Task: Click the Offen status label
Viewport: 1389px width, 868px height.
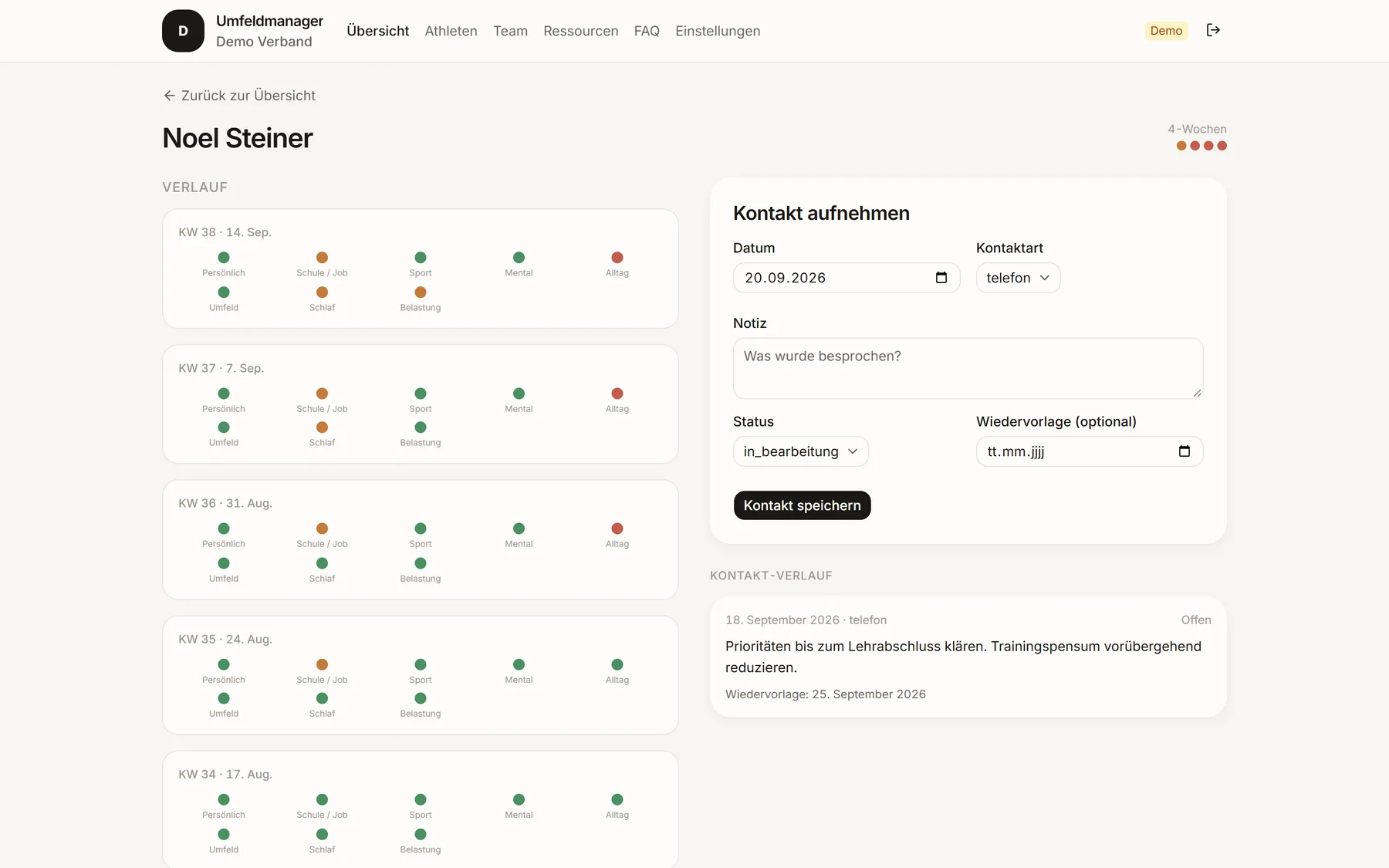Action: coord(1196,620)
